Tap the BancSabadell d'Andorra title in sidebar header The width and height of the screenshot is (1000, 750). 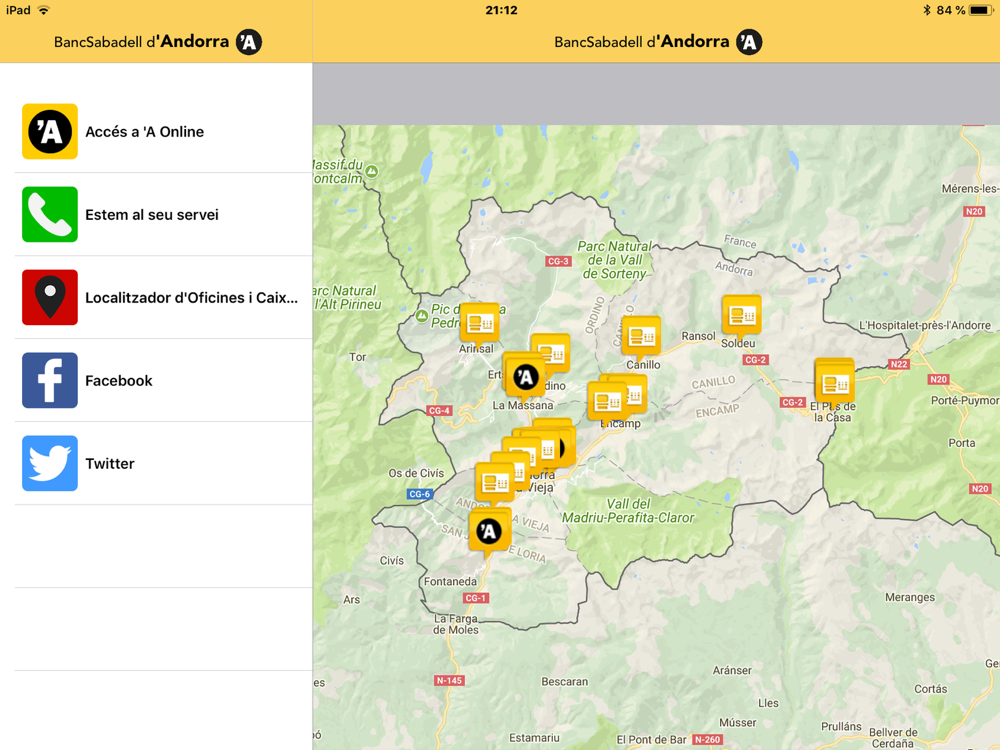point(158,42)
